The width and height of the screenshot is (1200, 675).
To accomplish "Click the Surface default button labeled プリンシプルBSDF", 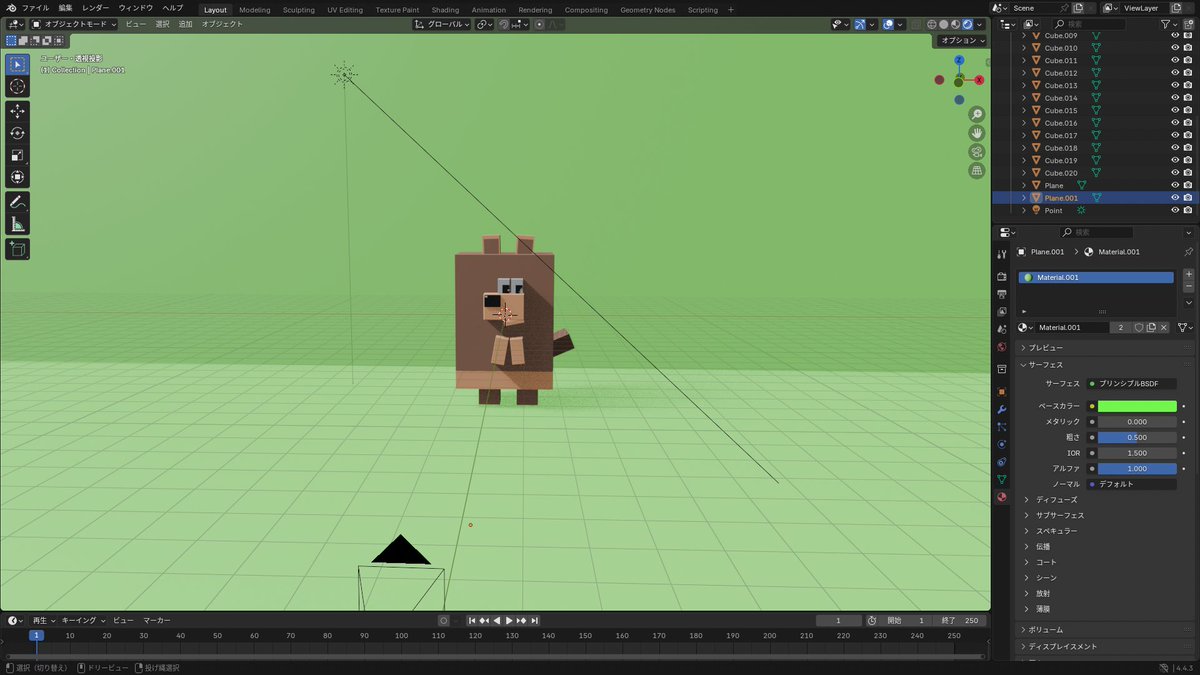I will point(1128,383).
